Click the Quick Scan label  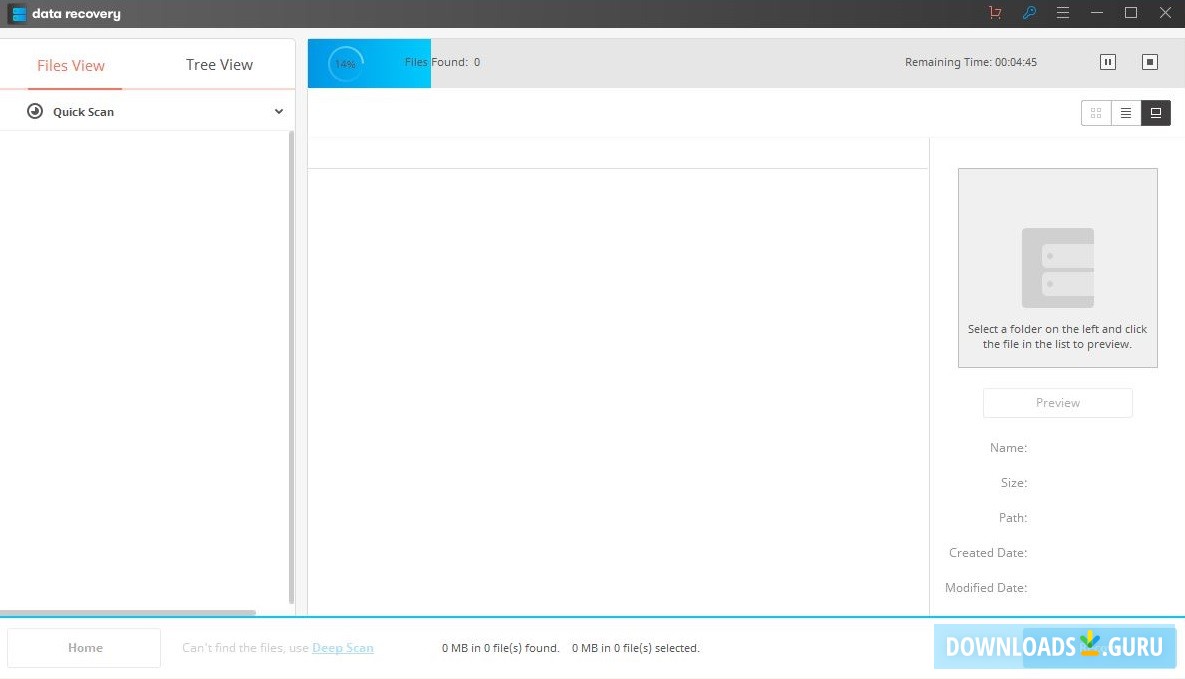[x=83, y=112]
